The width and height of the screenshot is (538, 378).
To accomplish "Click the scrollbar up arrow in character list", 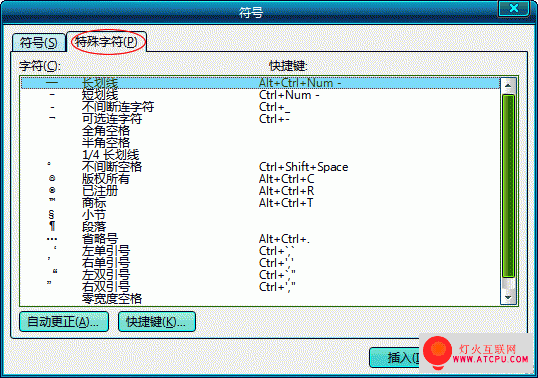I will (508, 85).
